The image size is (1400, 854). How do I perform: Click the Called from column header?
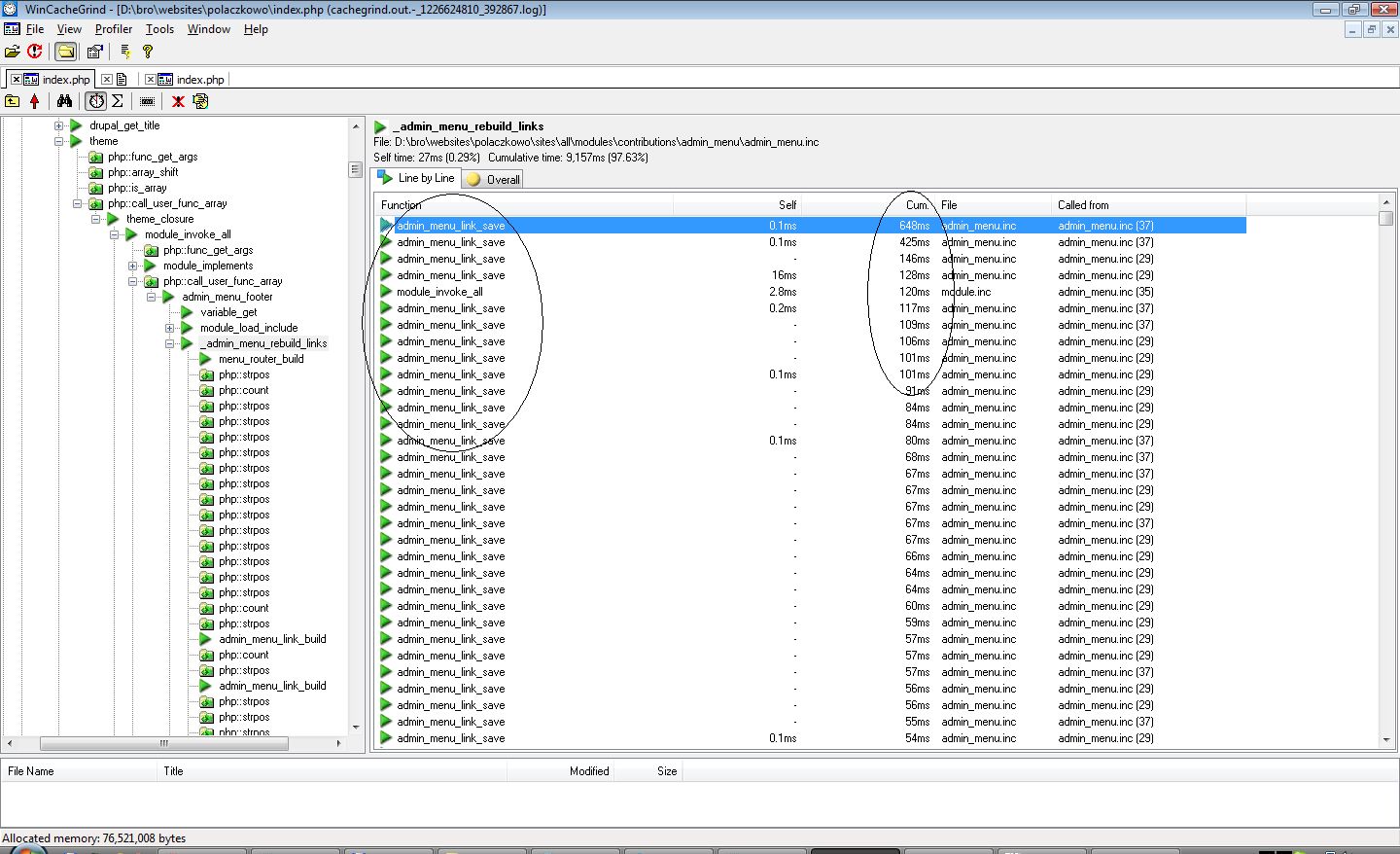[x=1083, y=205]
